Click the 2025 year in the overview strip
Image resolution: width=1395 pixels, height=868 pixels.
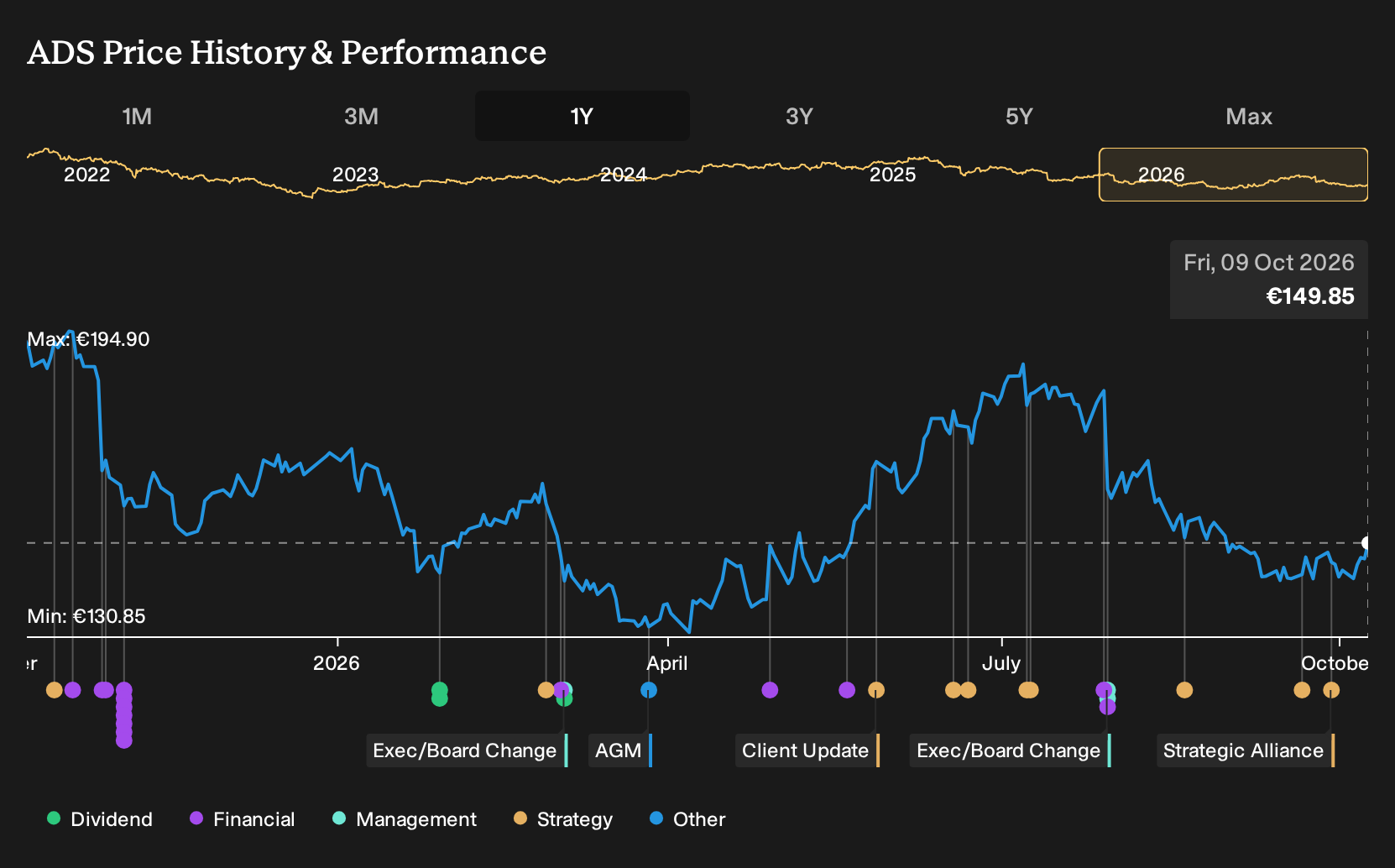click(x=892, y=175)
